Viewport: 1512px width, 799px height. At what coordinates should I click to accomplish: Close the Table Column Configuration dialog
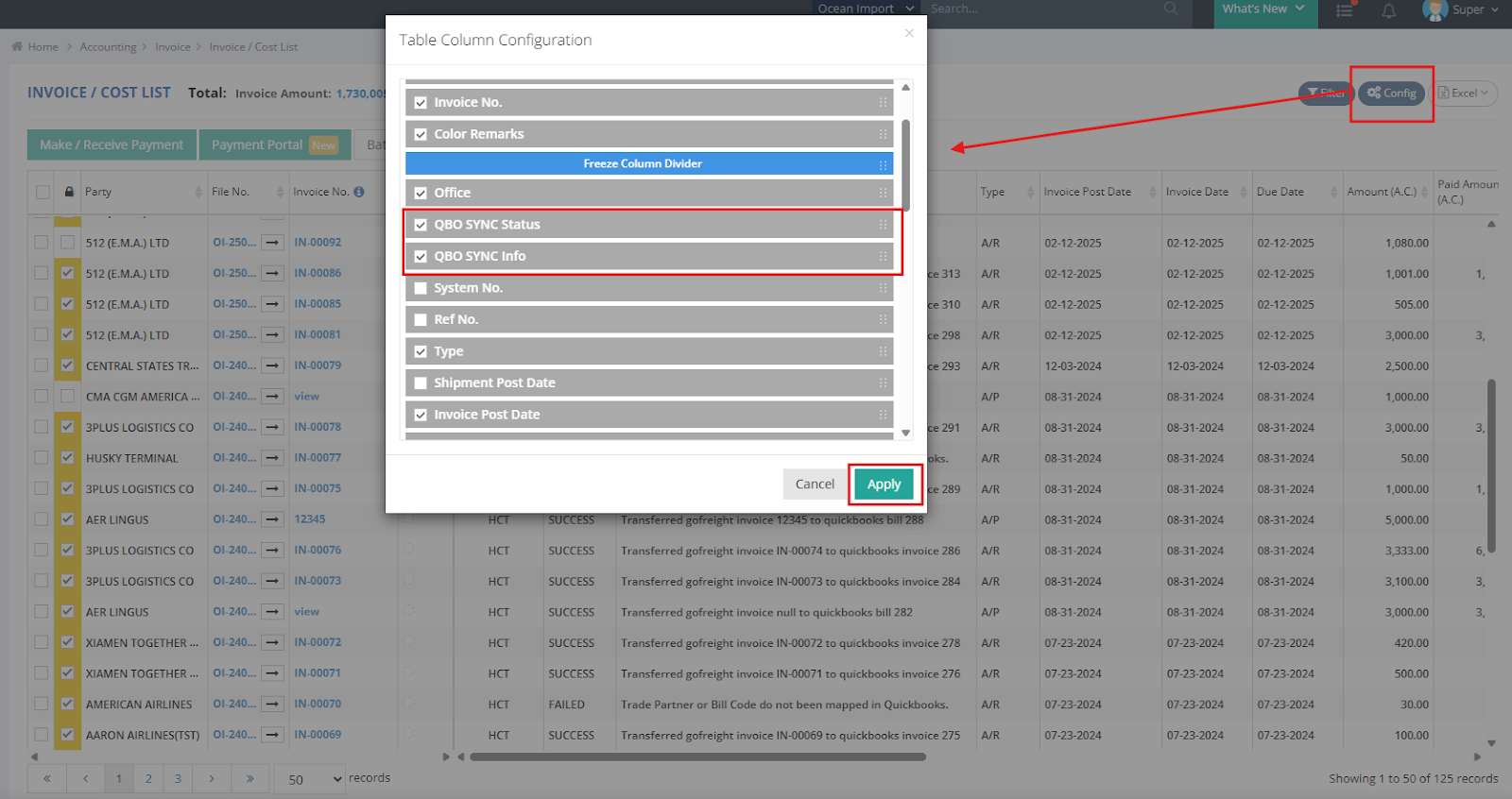coord(908,33)
